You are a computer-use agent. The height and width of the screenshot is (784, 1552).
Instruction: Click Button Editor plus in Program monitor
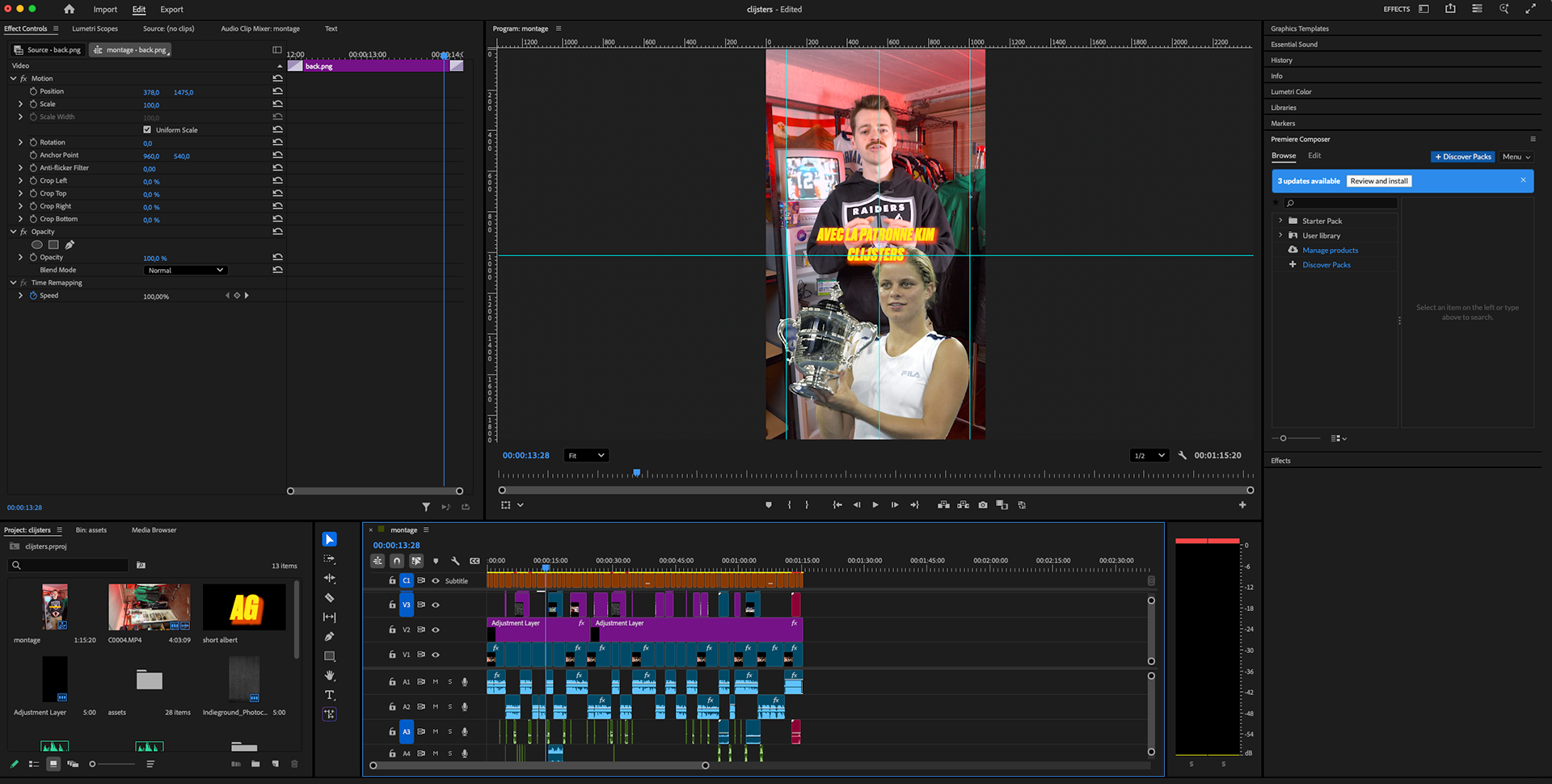point(1242,505)
